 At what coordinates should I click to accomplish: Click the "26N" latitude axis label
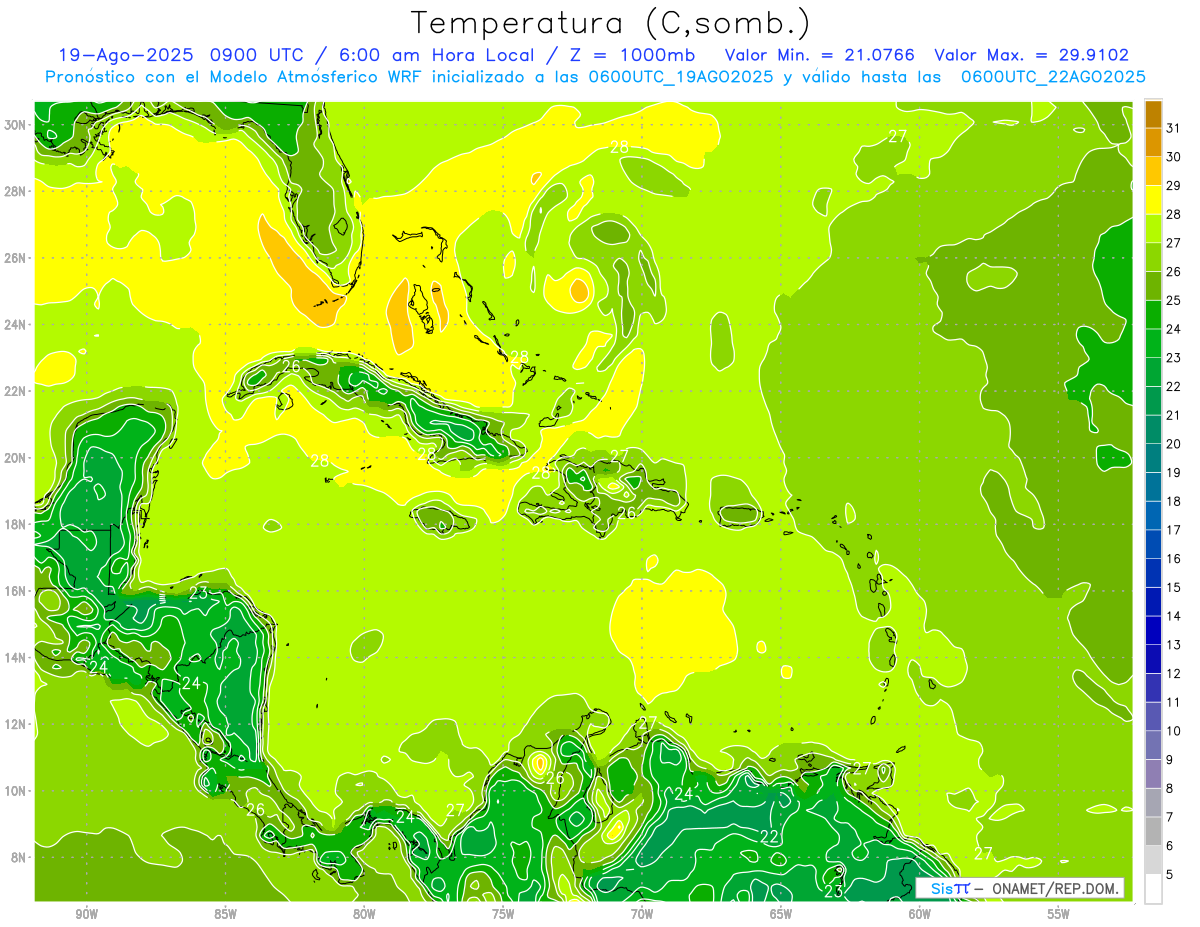tap(16, 258)
